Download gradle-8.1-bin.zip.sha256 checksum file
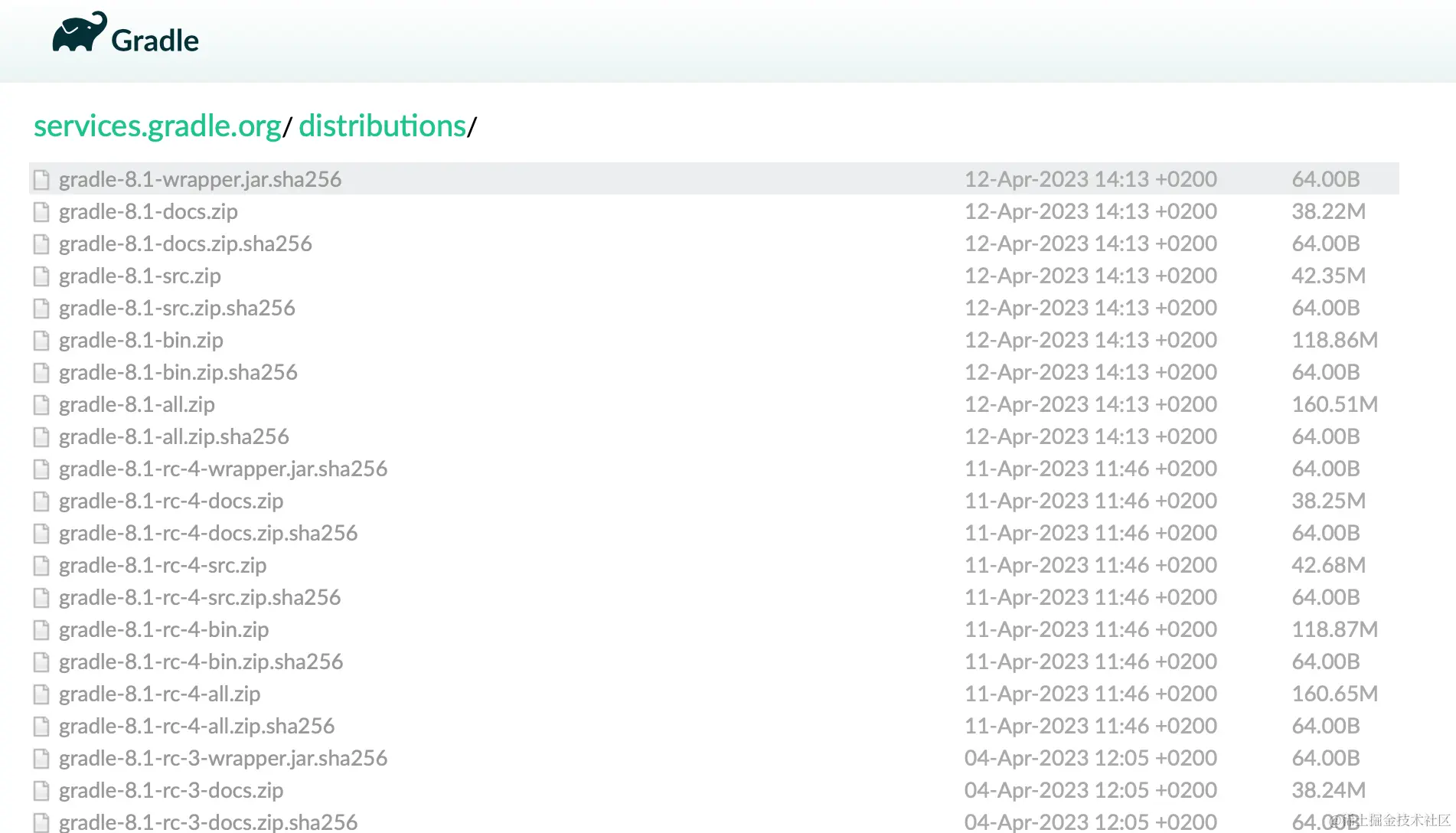This screenshot has width=1456, height=833. point(178,372)
